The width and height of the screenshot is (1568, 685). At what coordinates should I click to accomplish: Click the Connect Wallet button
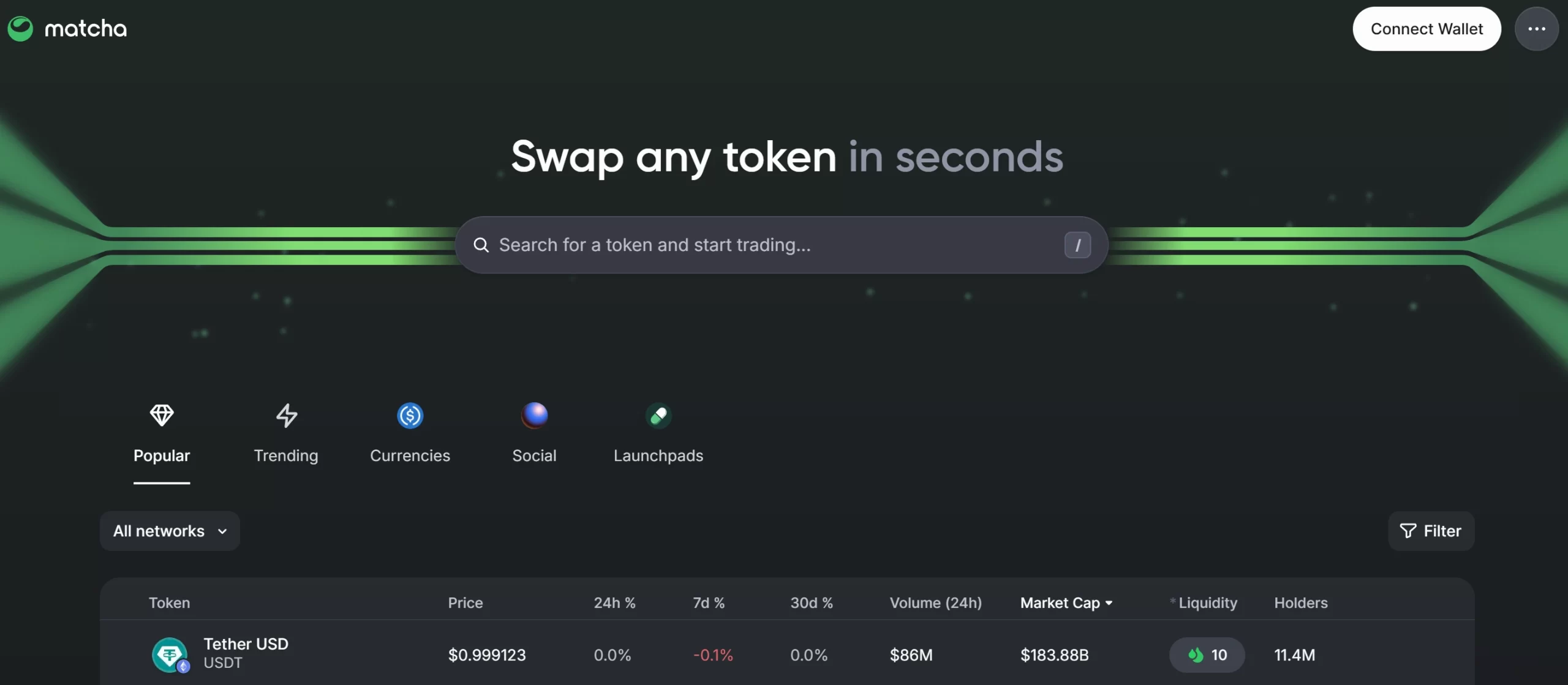click(1427, 29)
